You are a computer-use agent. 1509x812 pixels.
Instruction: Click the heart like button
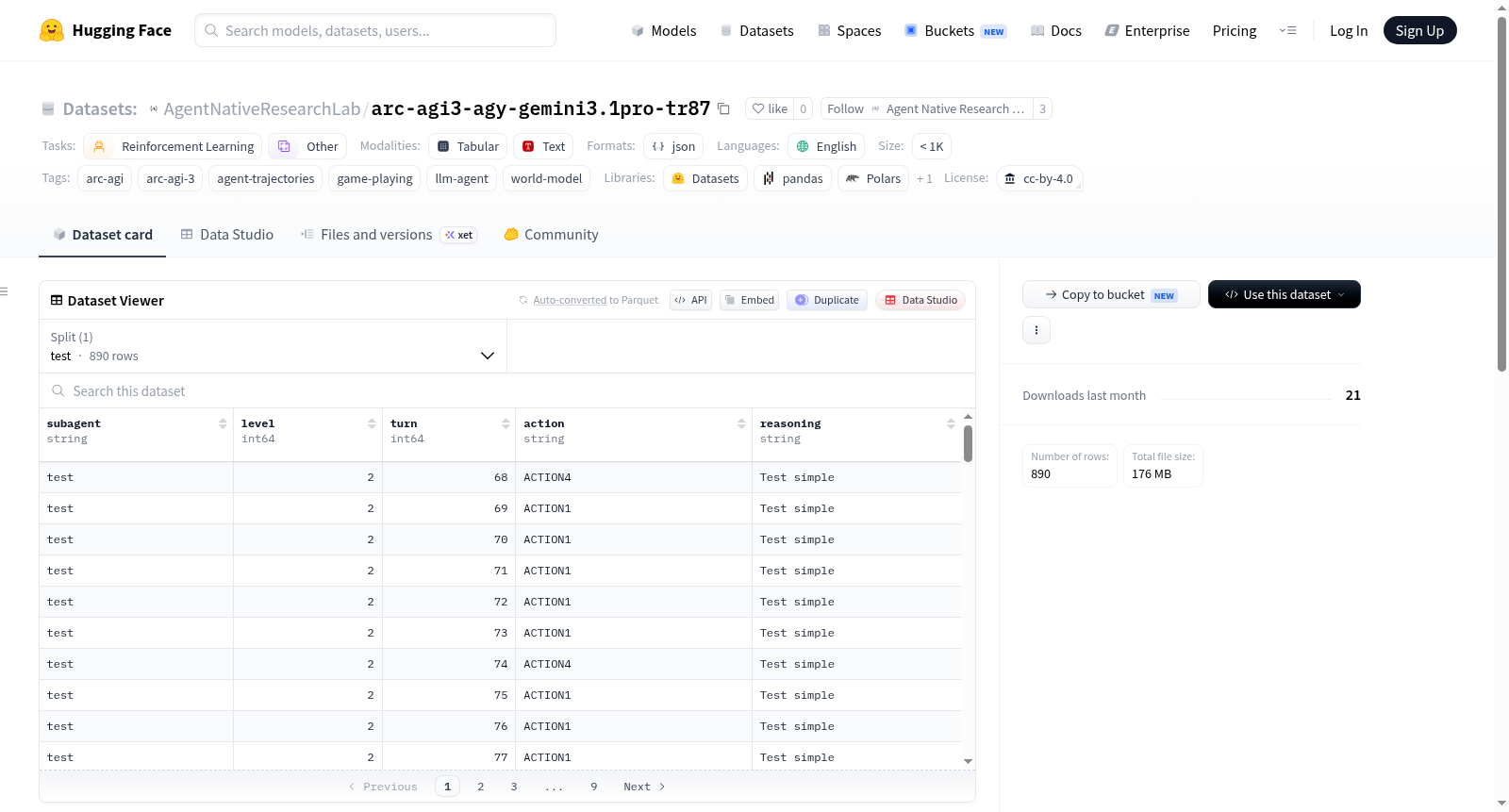770,108
